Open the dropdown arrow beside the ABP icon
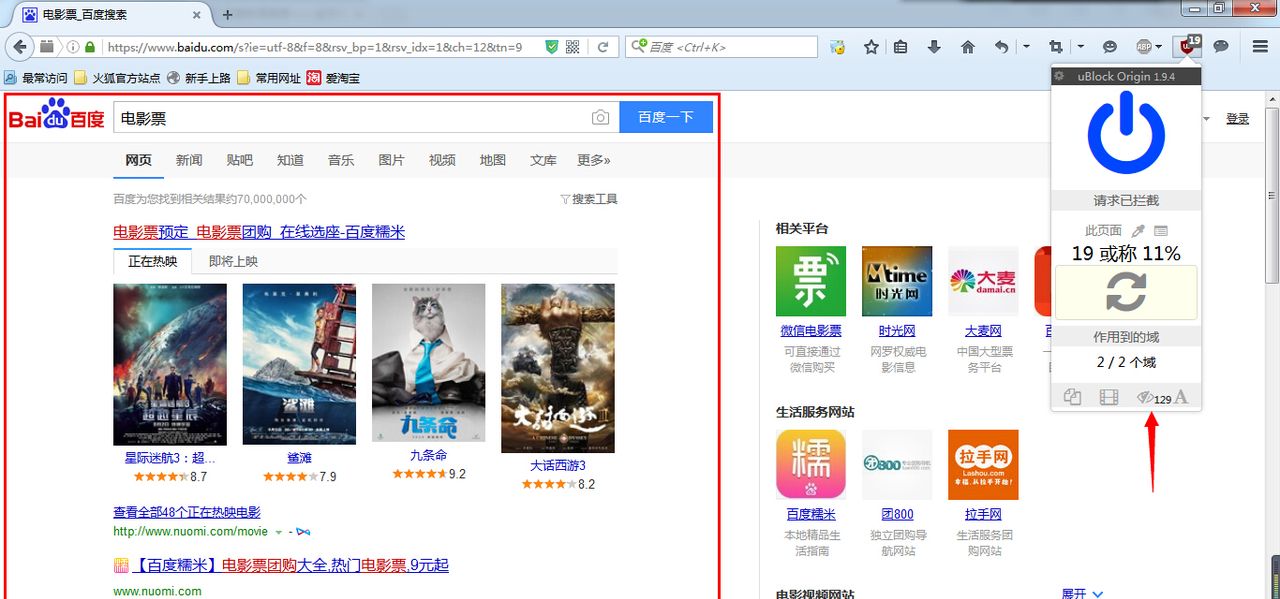Viewport: 1280px width, 599px height. tap(1158, 47)
